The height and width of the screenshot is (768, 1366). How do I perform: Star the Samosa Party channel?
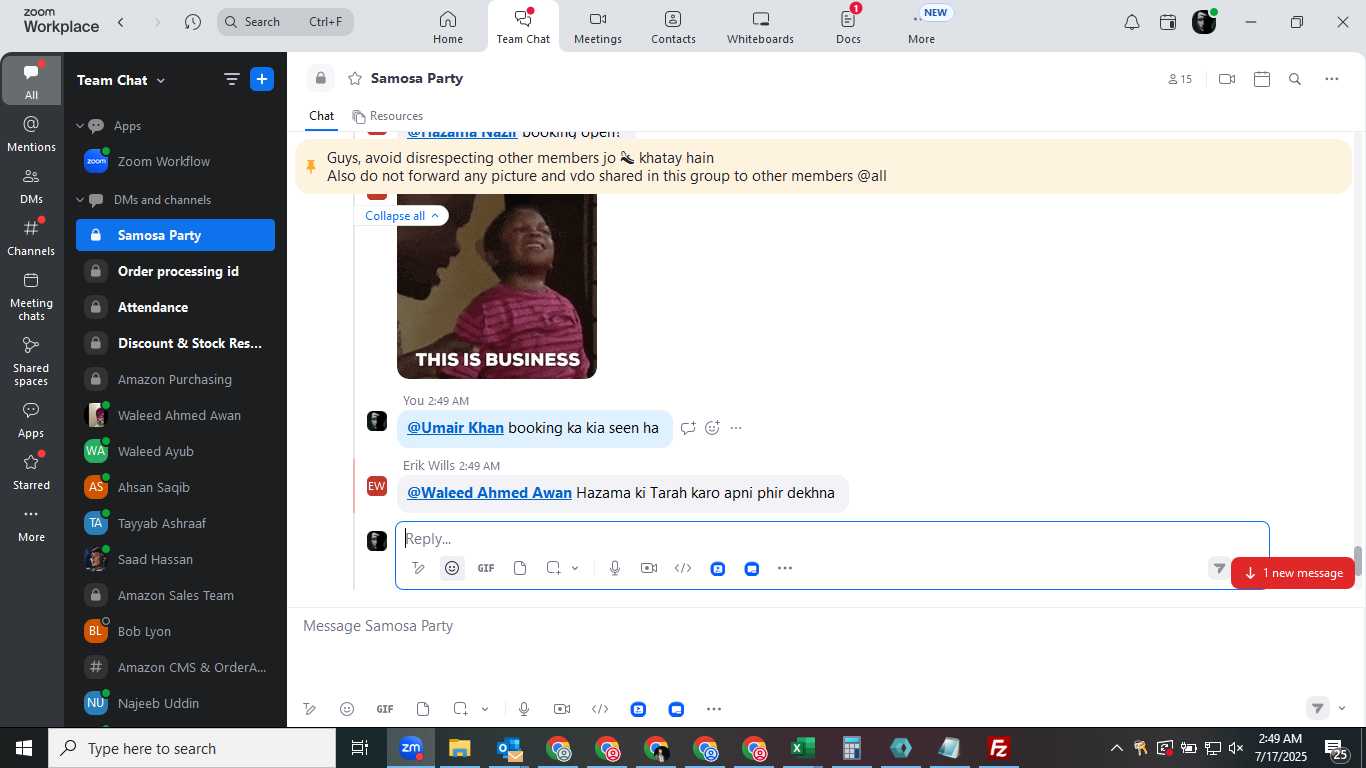pos(354,79)
